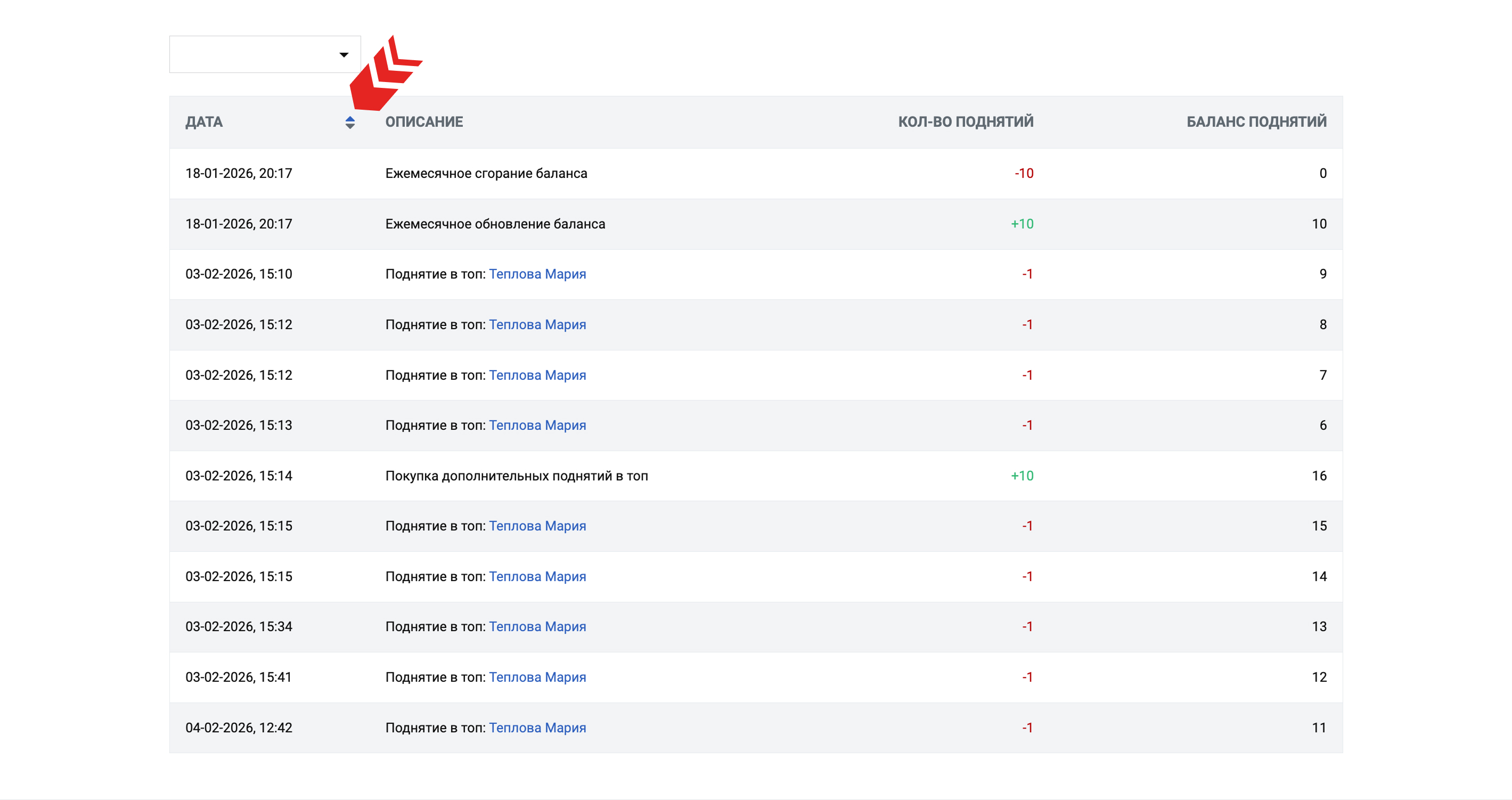Click the ОПИСАНИЕ column header
This screenshot has width=1512, height=800.
[424, 122]
